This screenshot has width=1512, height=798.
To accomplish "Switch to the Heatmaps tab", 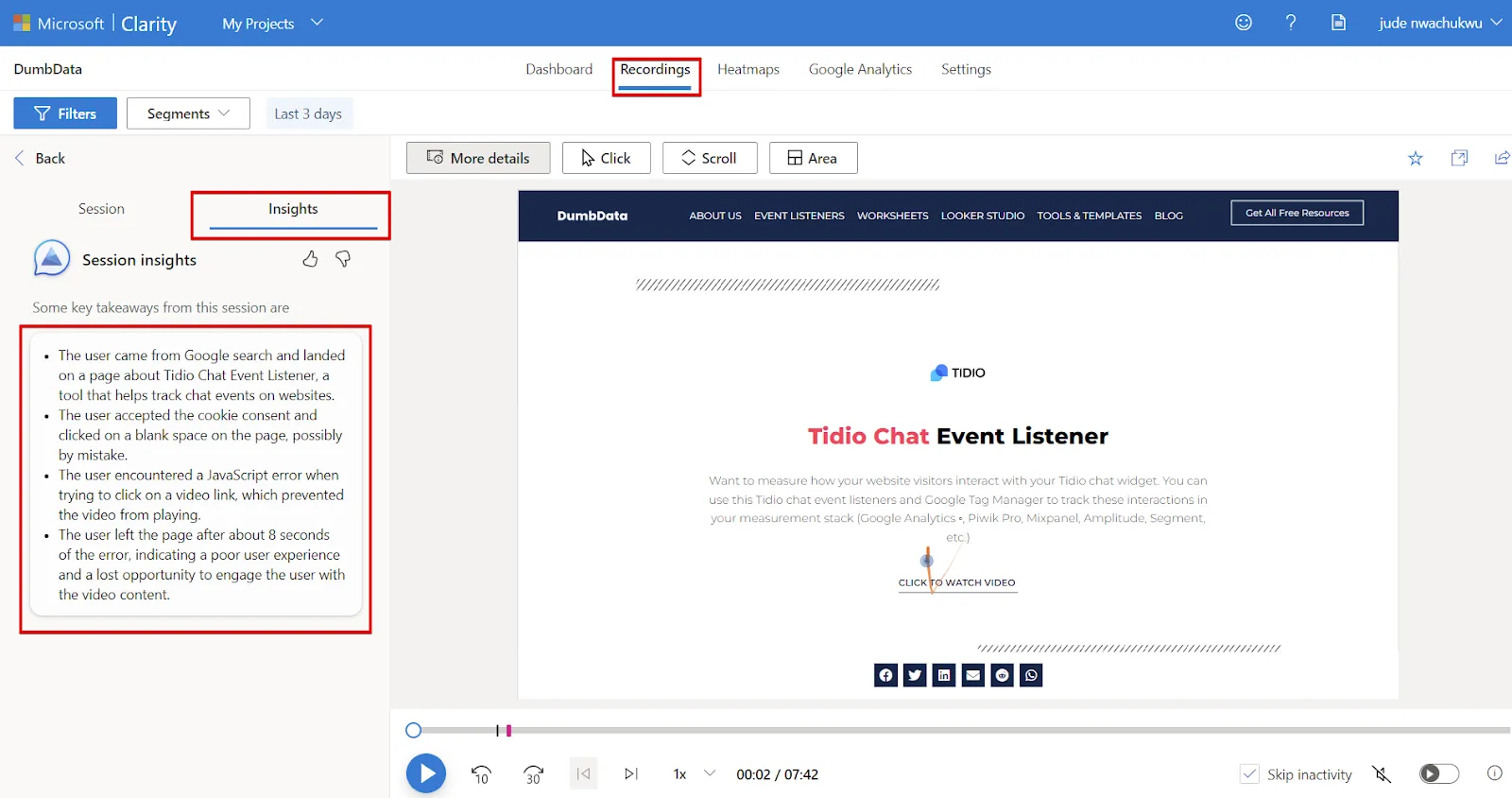I will point(748,69).
